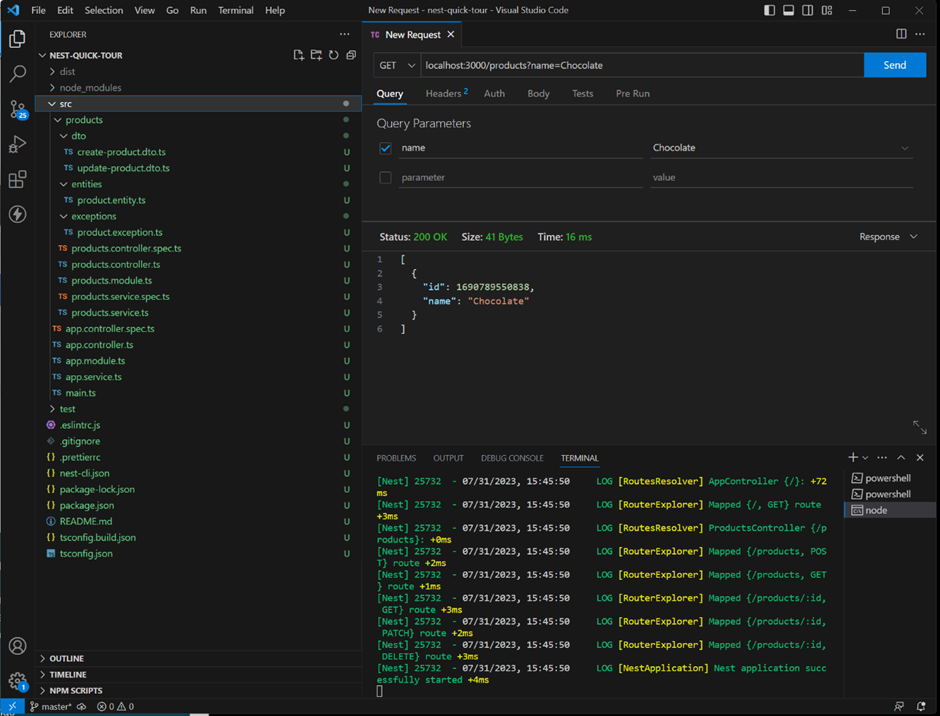The width and height of the screenshot is (940, 716).
Task: Click the master branch in status bar
Action: point(52,706)
